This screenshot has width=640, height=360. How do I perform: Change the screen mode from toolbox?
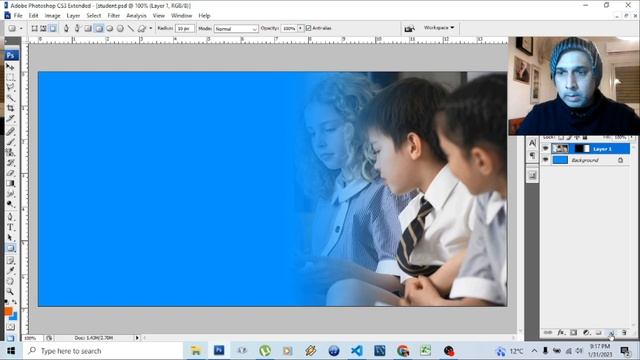pos(10,338)
